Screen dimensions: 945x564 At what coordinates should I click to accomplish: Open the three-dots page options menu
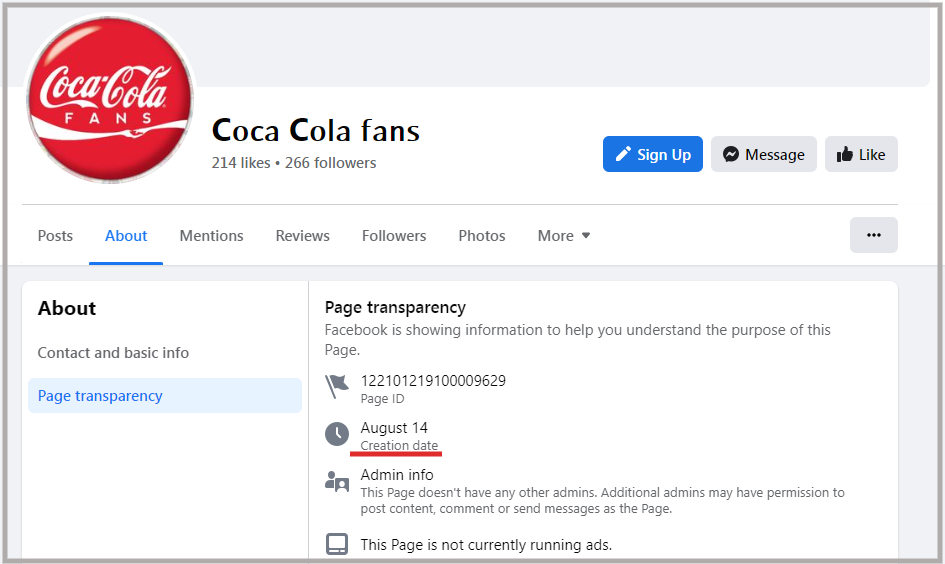874,235
